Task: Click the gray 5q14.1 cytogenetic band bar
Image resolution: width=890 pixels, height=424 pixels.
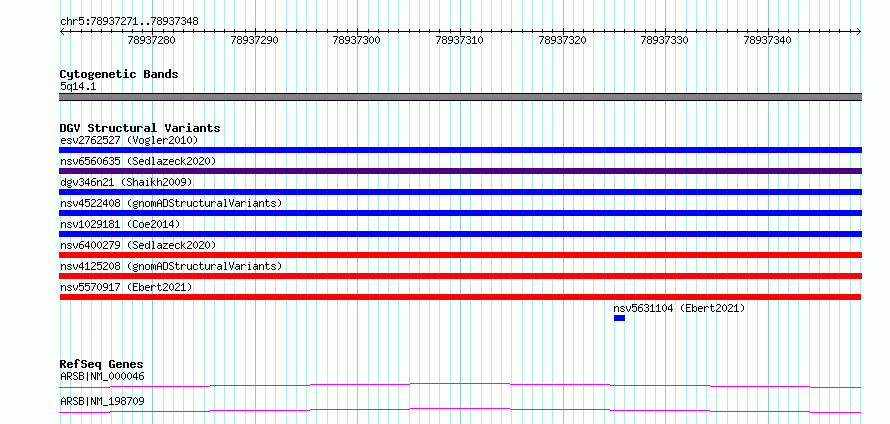Action: tap(460, 97)
